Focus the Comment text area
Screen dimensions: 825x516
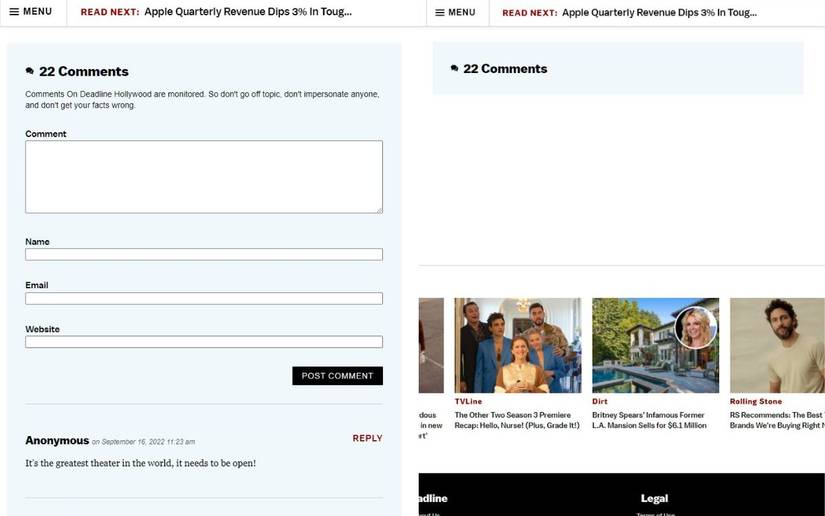(204, 177)
